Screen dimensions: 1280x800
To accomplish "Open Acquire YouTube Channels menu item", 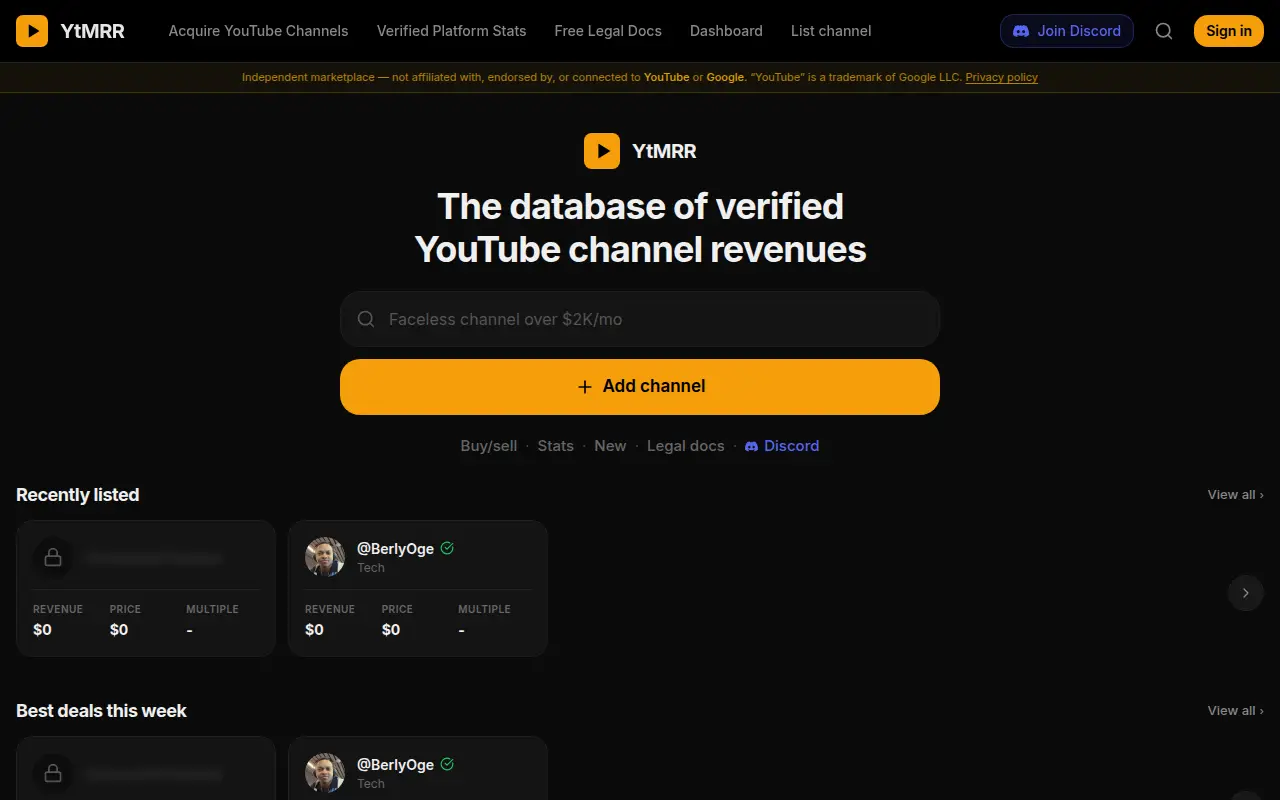I will pos(258,31).
